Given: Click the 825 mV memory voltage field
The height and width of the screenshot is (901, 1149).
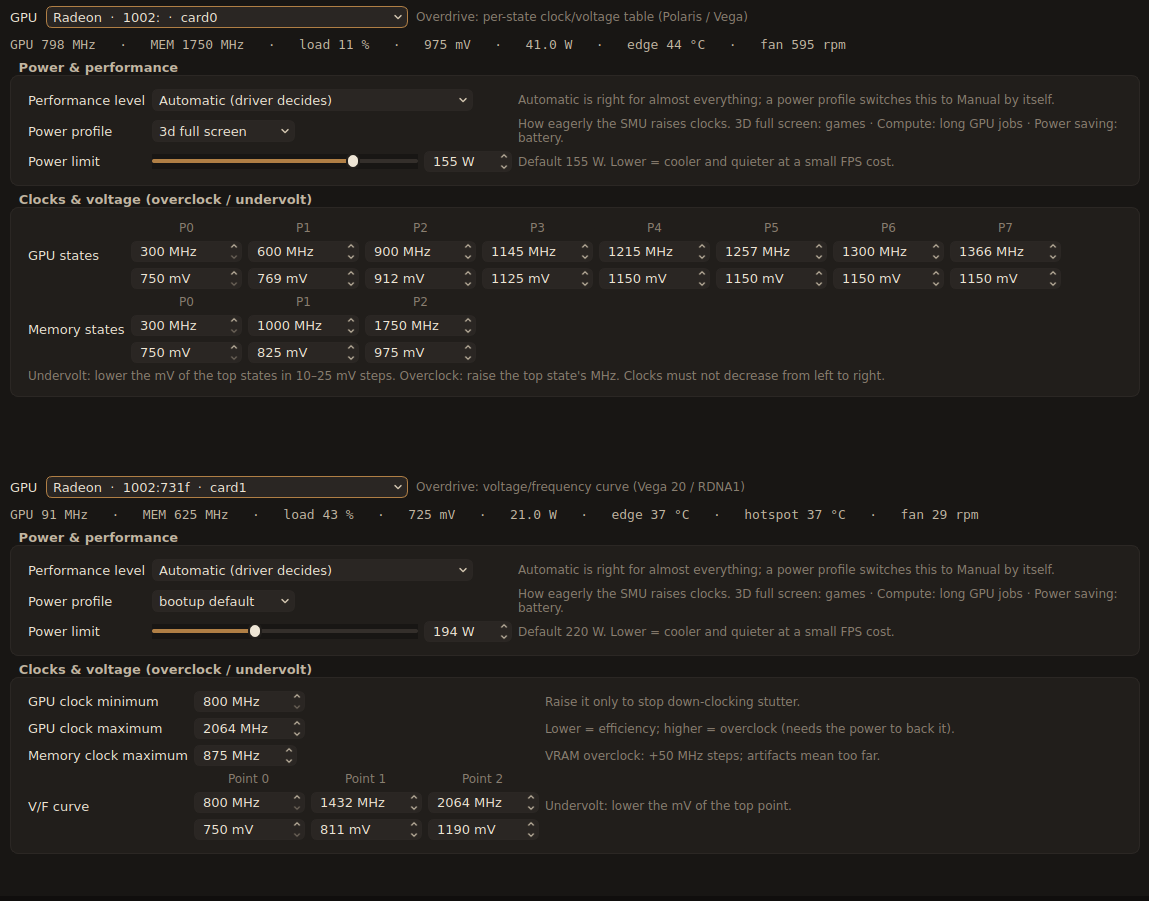Looking at the screenshot, I should click(x=303, y=353).
